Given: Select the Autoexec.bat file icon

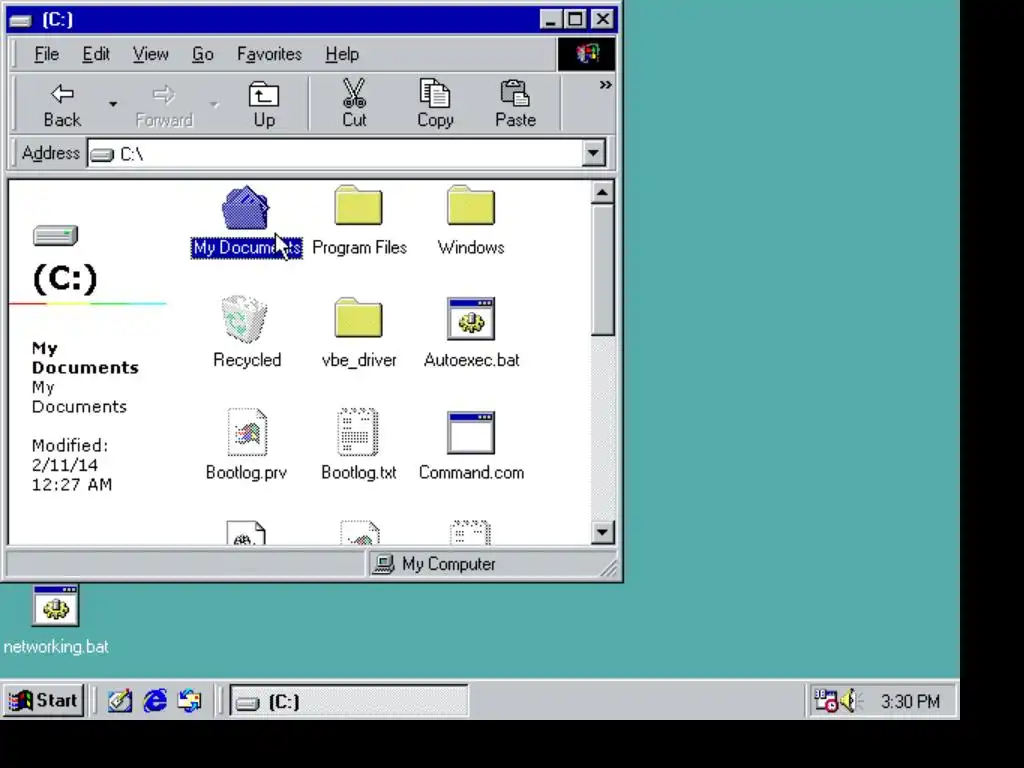Looking at the screenshot, I should [471, 319].
